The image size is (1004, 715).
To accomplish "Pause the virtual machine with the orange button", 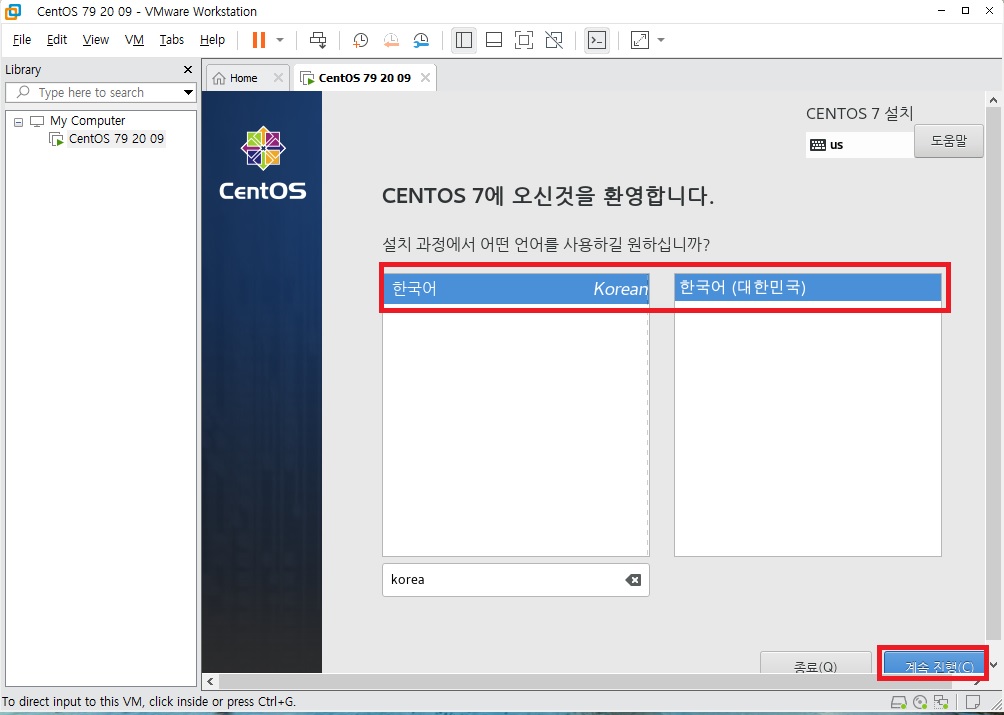I will (259, 40).
